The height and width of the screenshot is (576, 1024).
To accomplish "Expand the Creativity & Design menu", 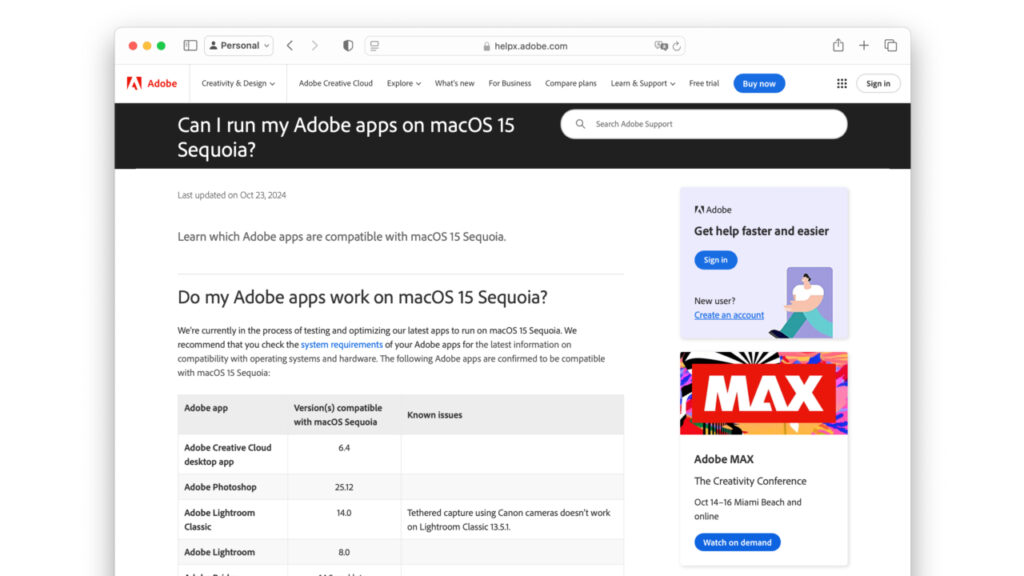I will (238, 84).
